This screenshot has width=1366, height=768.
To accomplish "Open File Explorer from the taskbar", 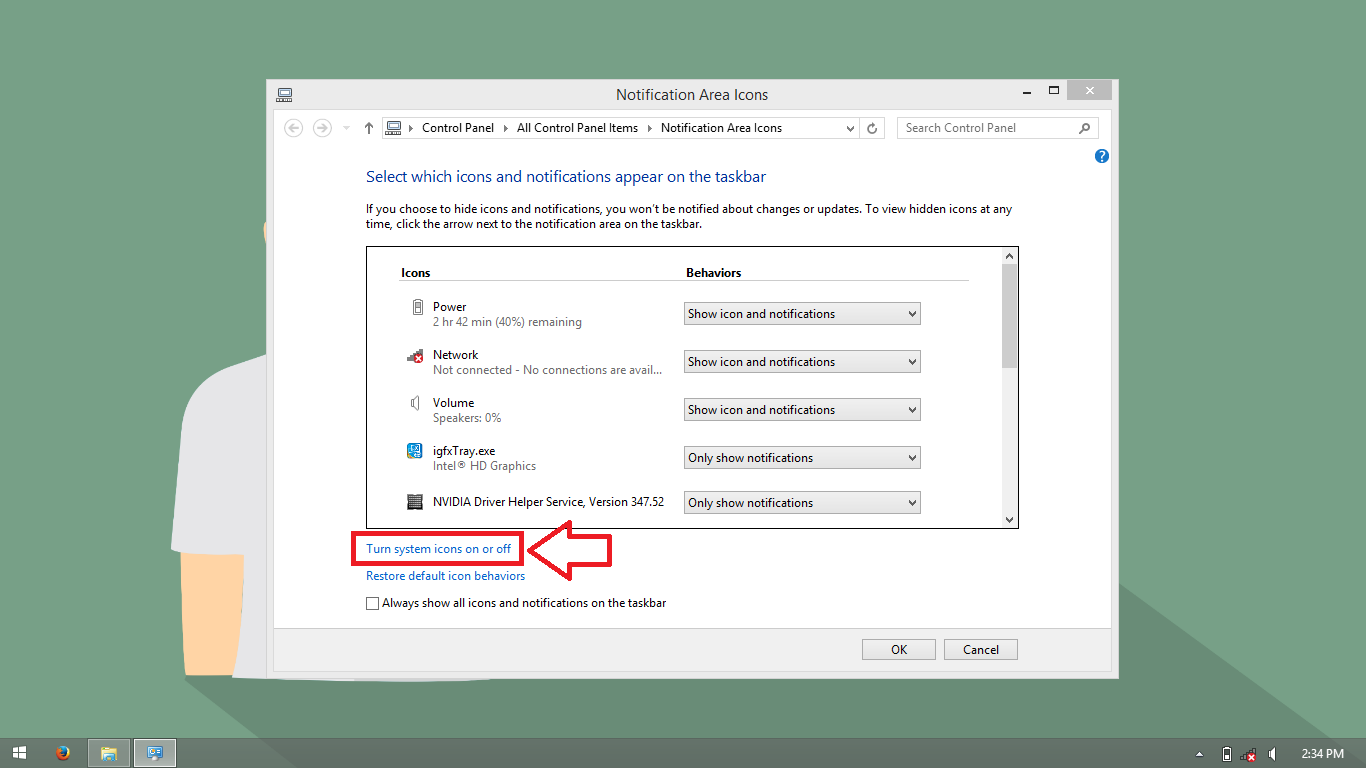I will click(x=109, y=753).
